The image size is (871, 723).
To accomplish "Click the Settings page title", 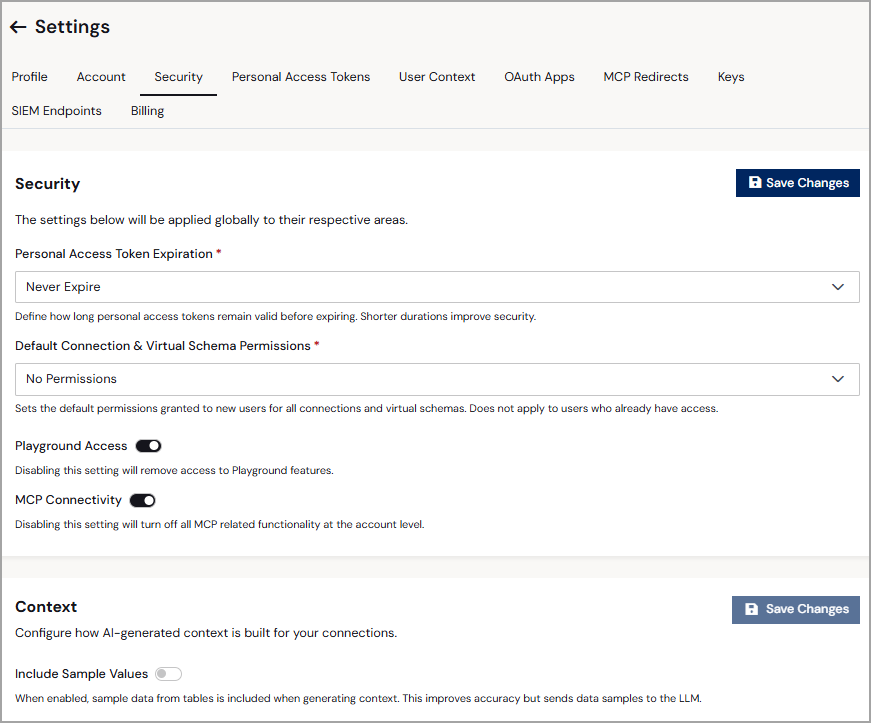I will pos(72,27).
